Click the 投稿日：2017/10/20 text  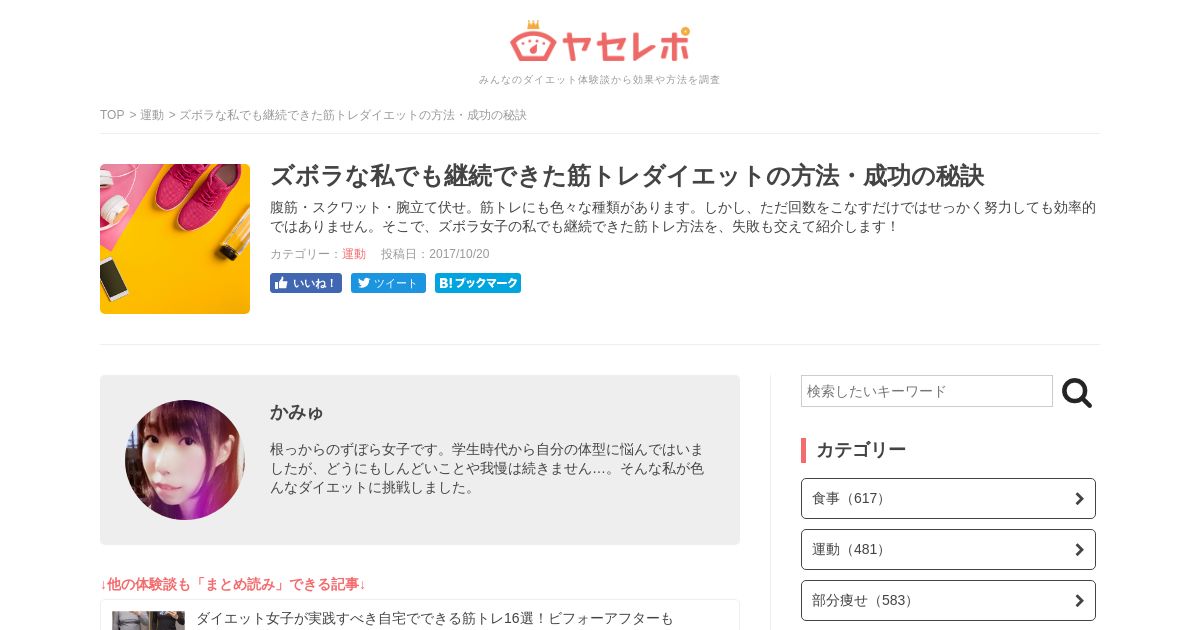point(435,254)
